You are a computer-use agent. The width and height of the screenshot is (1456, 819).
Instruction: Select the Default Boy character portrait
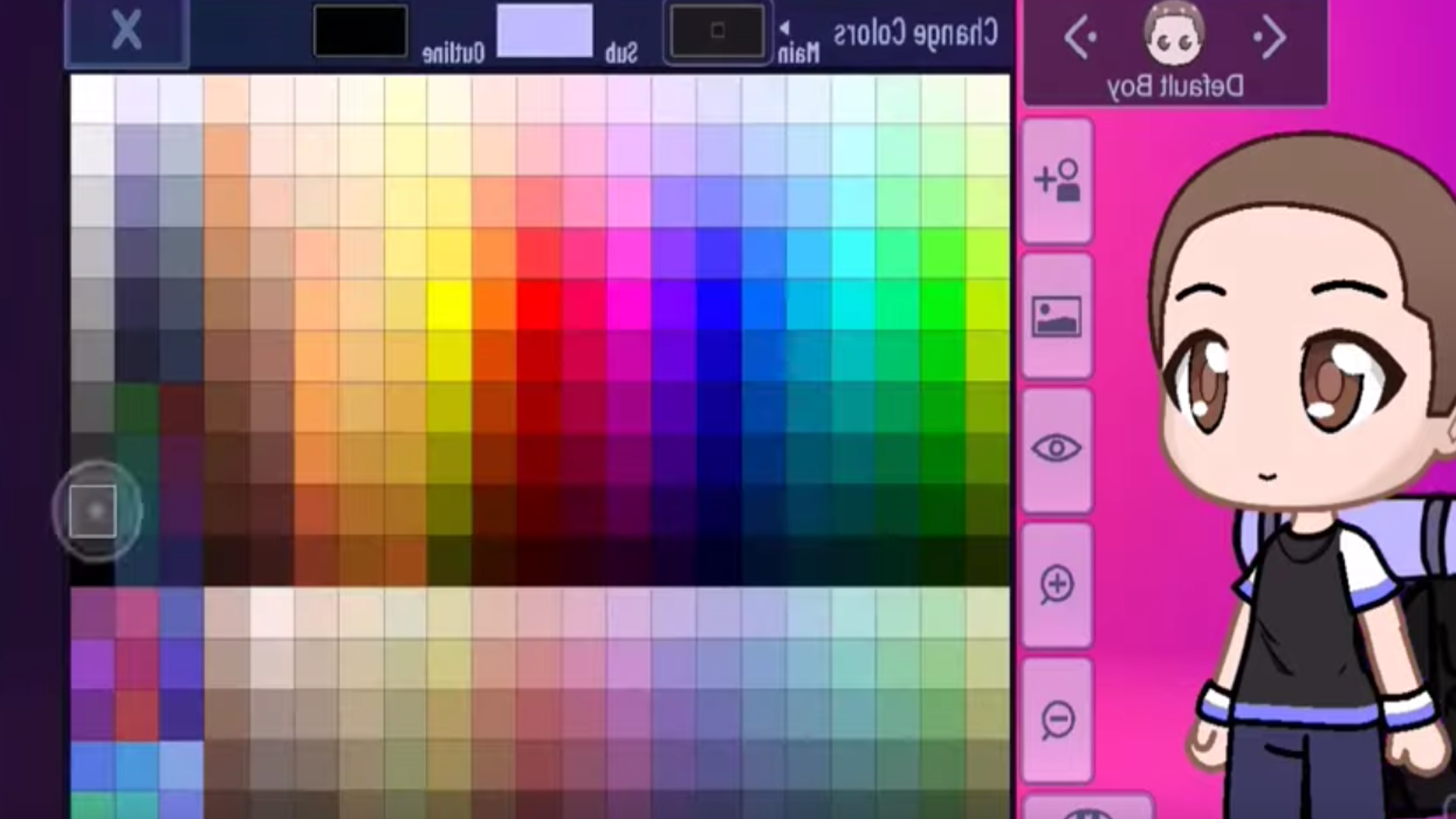(x=1174, y=34)
